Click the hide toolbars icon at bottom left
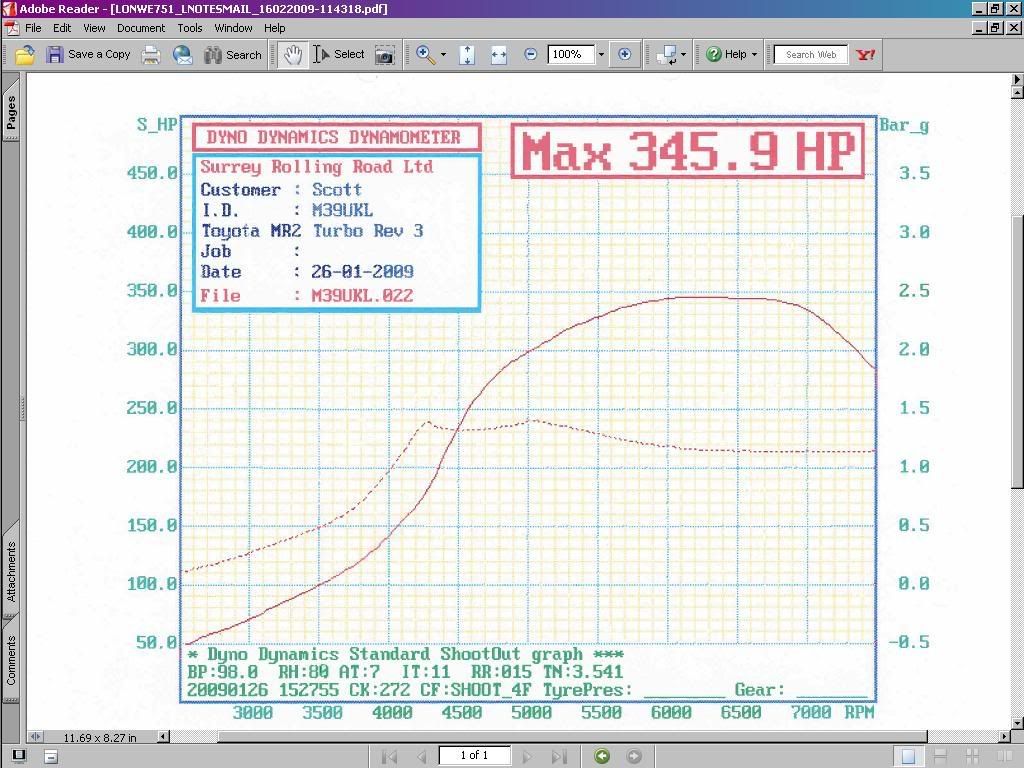The width and height of the screenshot is (1024, 768). (x=51, y=756)
